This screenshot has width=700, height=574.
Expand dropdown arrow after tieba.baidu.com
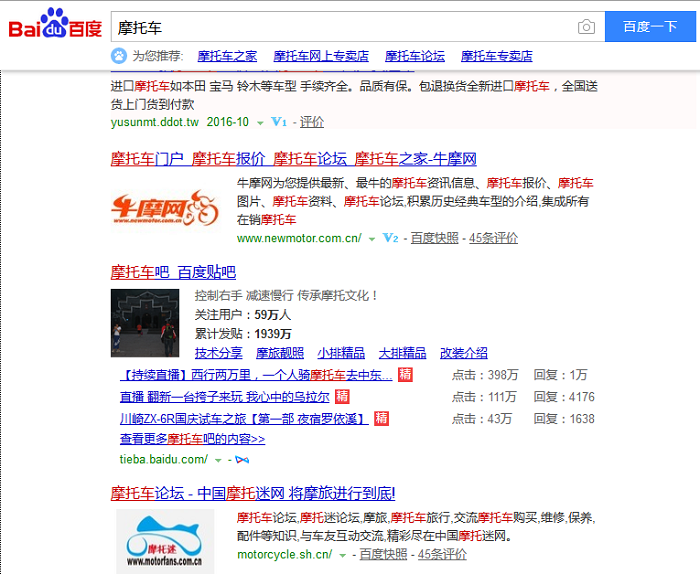218,460
